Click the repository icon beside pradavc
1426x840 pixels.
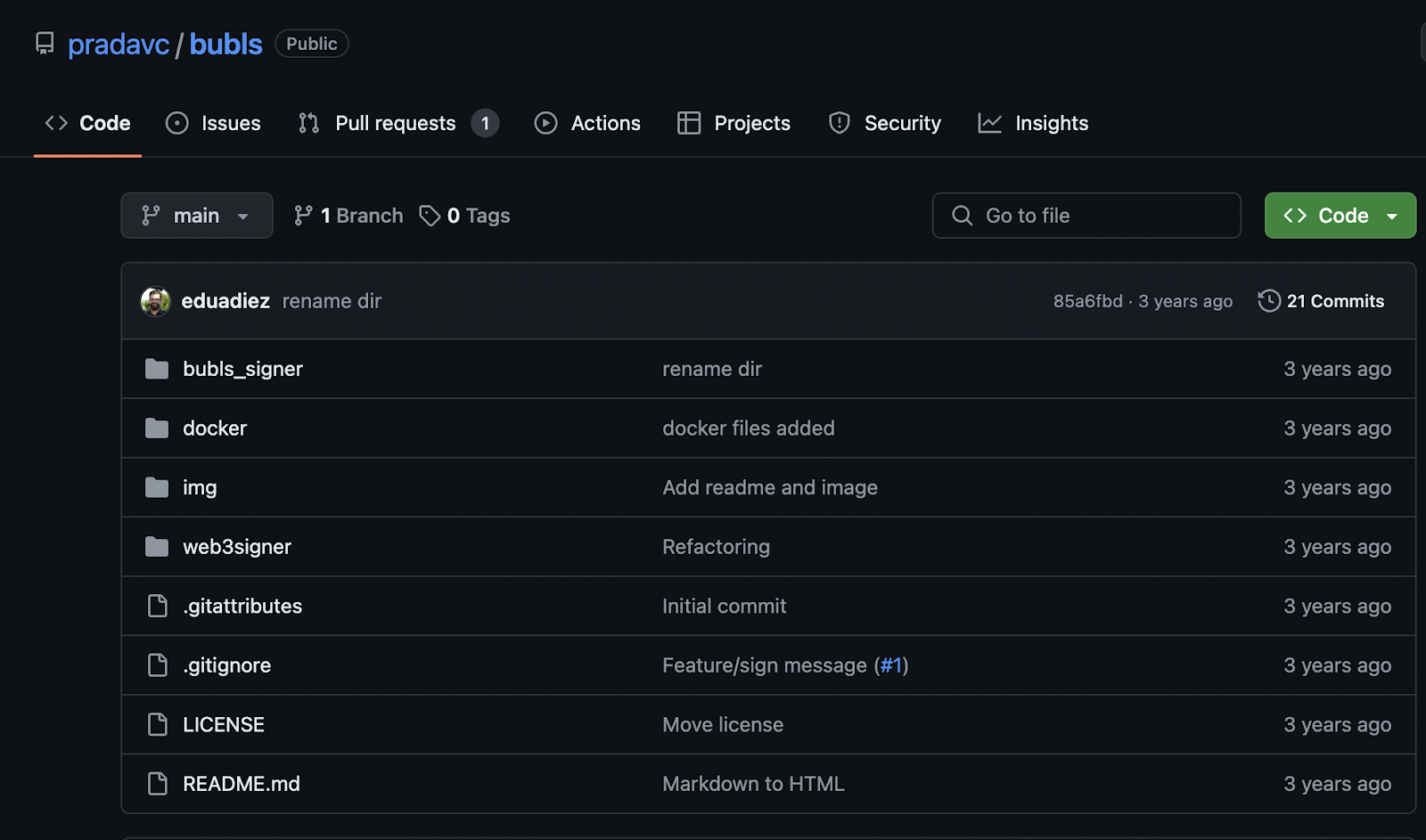click(x=45, y=43)
